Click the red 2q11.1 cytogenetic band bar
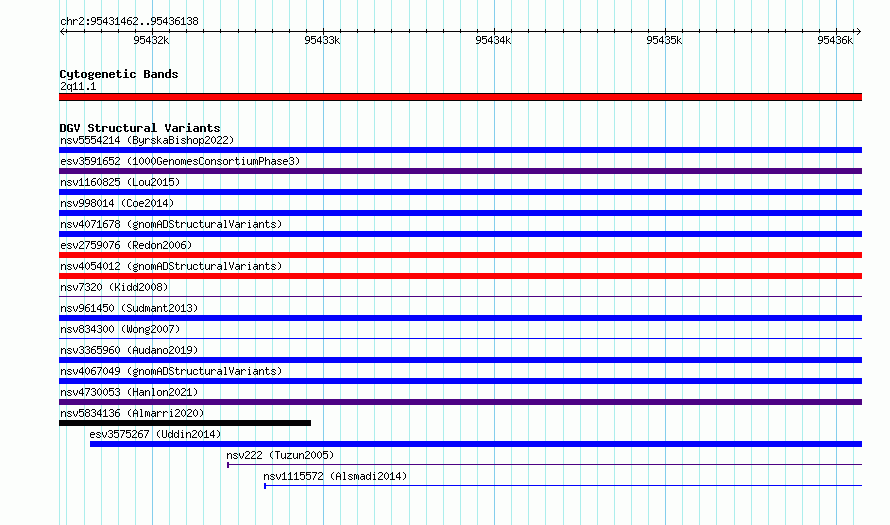 tap(460, 97)
